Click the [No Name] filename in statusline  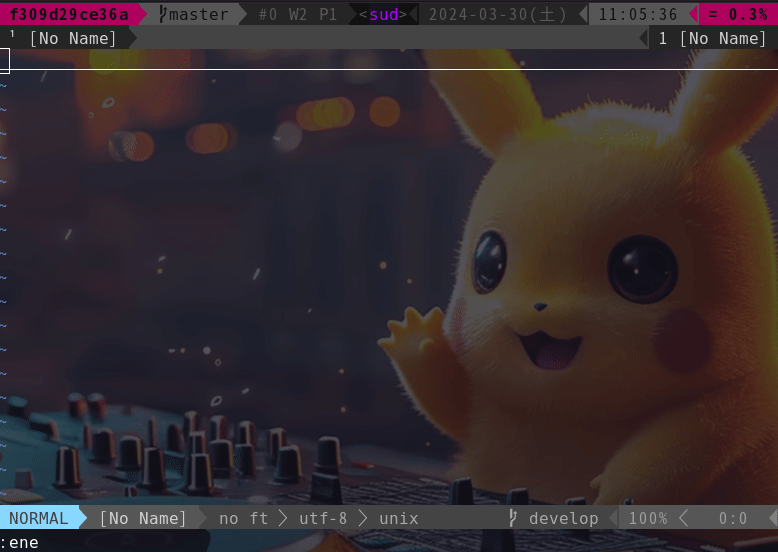point(143,518)
